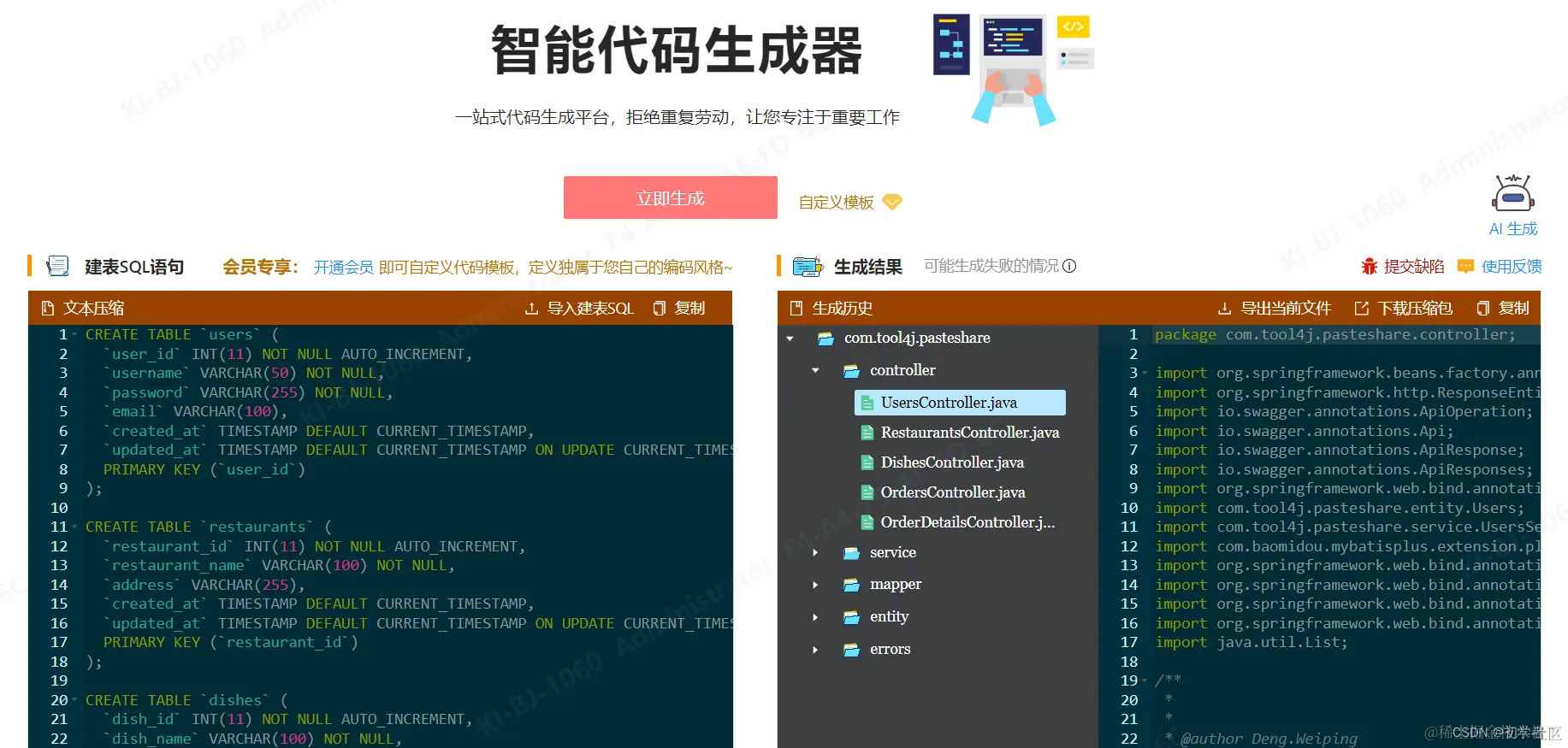
Task: Click the service folder icon
Action: (851, 553)
